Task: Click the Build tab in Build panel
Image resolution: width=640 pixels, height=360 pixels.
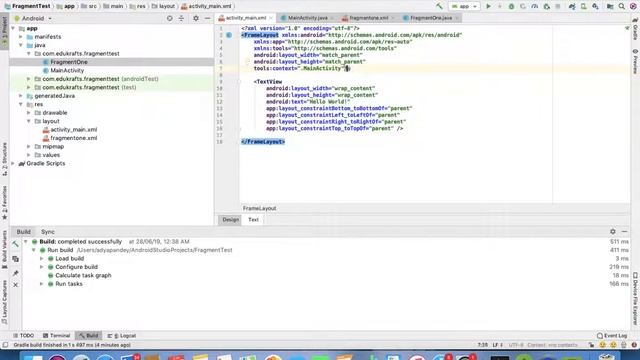Action: [23, 232]
